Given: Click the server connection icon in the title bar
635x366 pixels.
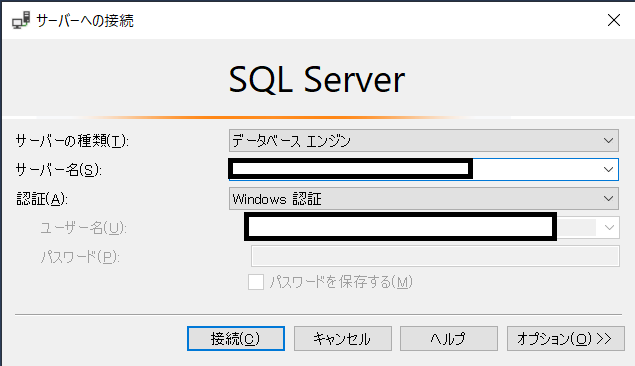Looking at the screenshot, I should [x=21, y=20].
